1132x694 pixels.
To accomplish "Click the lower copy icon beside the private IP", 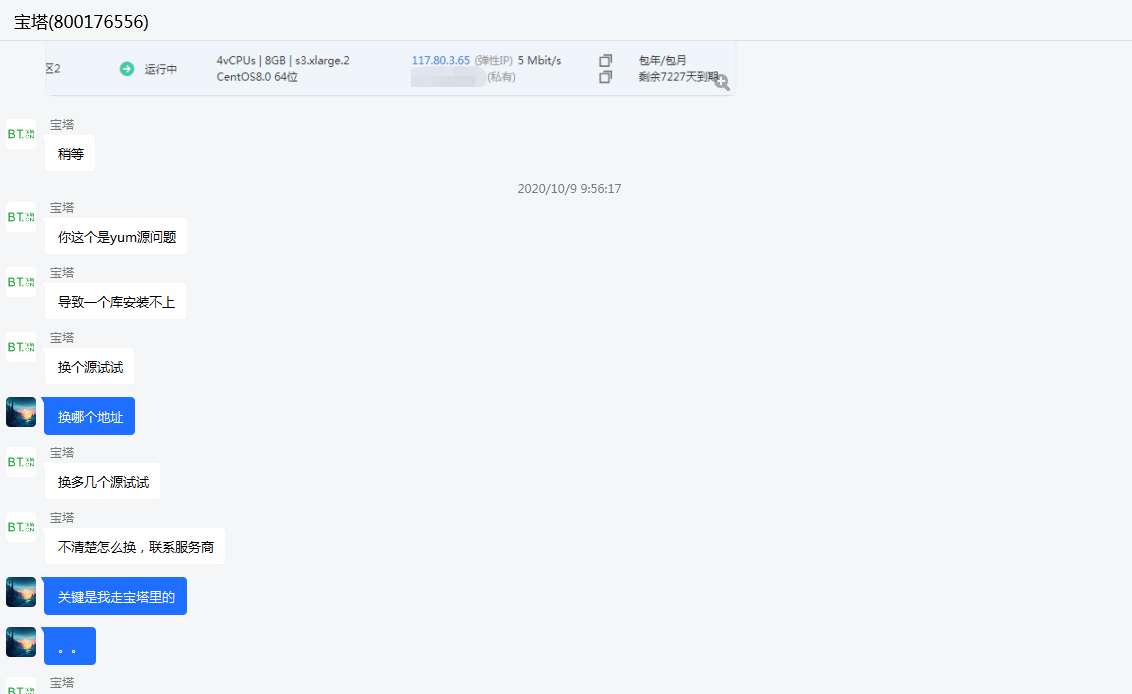I will tap(606, 77).
